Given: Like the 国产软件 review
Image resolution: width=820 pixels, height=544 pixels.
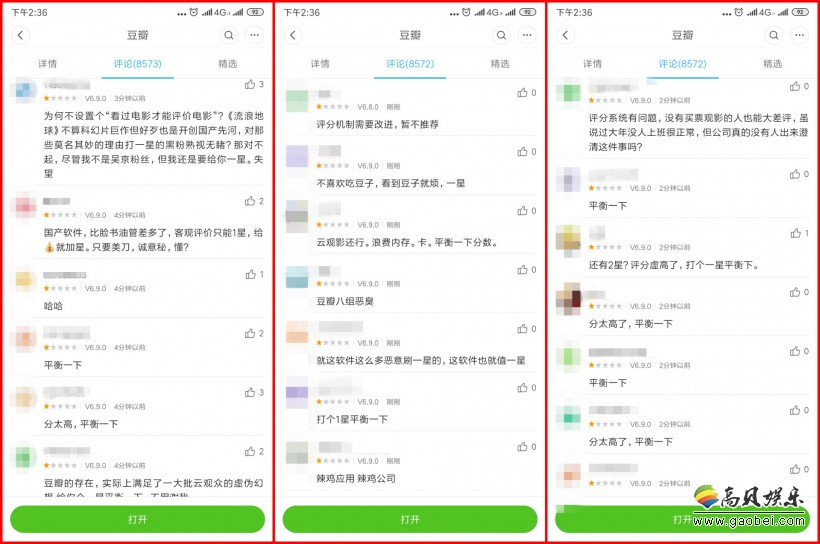Looking at the screenshot, I should click(250, 201).
